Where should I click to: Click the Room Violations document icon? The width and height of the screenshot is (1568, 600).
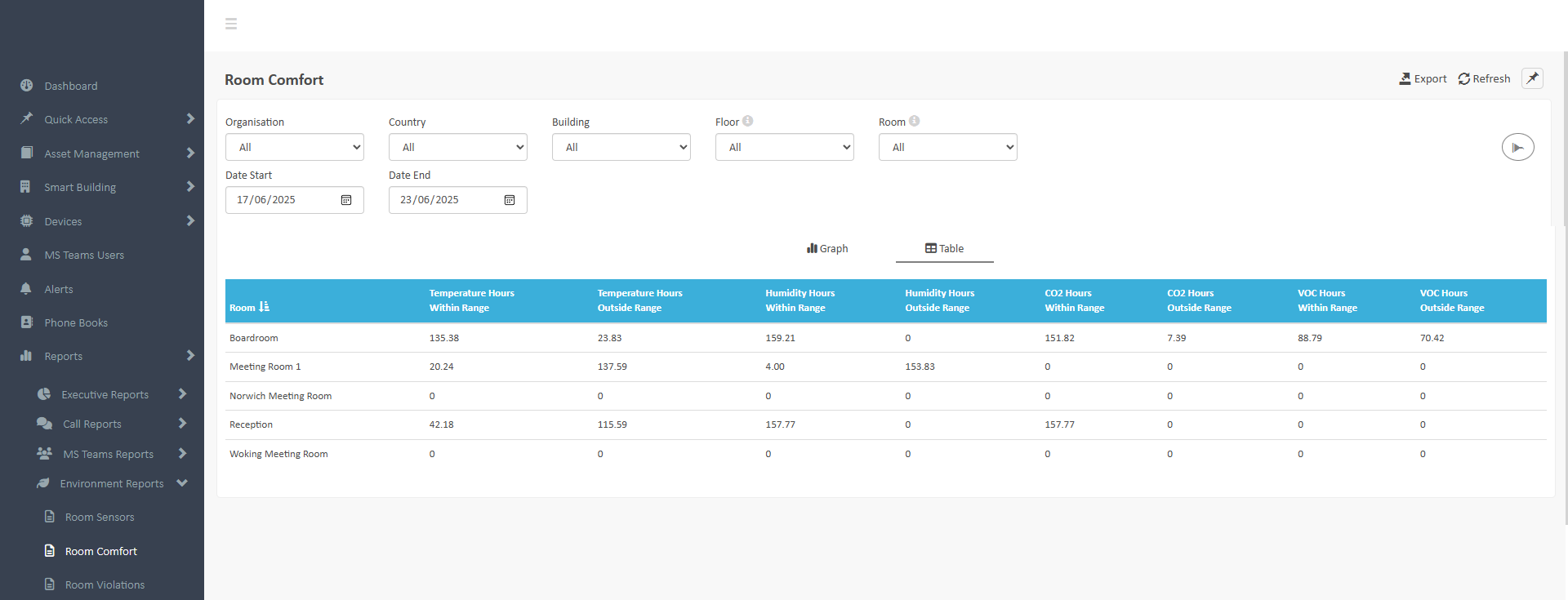(x=50, y=584)
